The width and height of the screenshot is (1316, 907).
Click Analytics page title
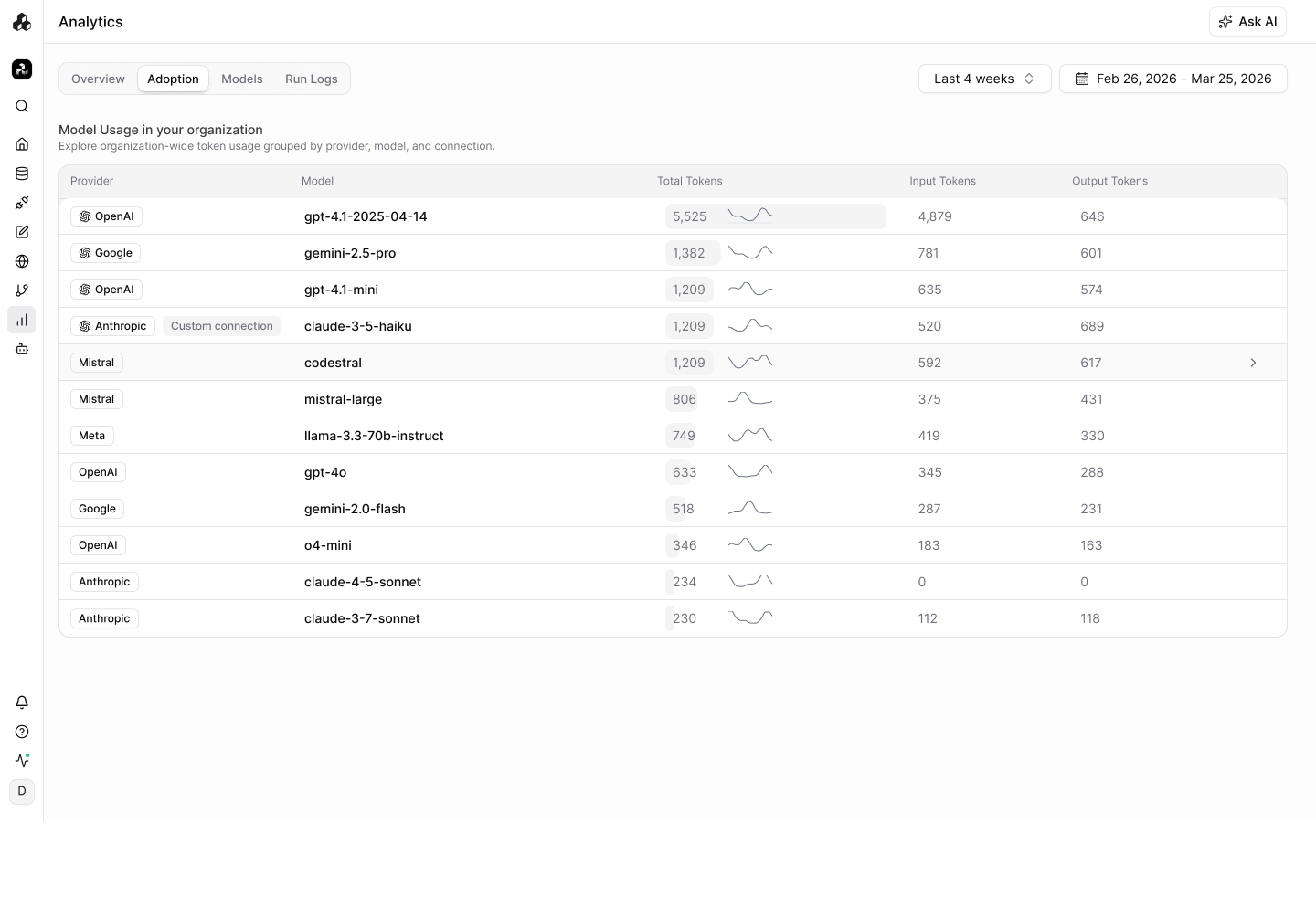click(x=90, y=22)
